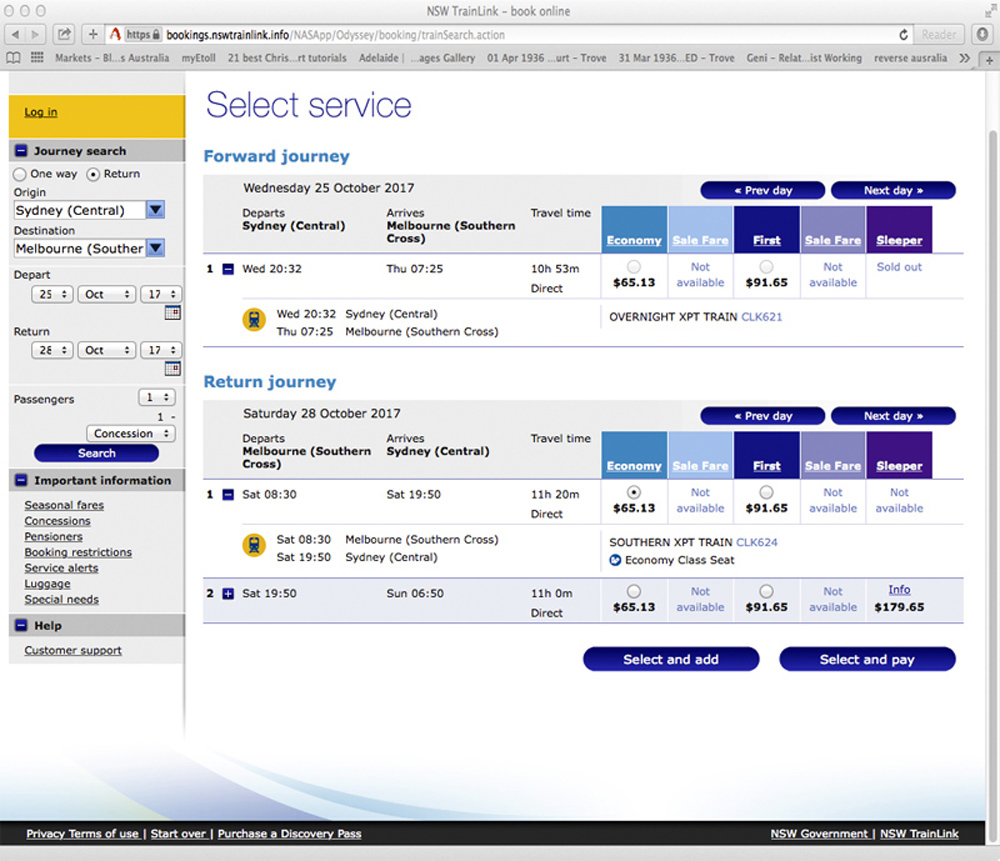The height and width of the screenshot is (861, 1000).
Task: Click the Sleeper fare column header
Action: click(x=898, y=240)
